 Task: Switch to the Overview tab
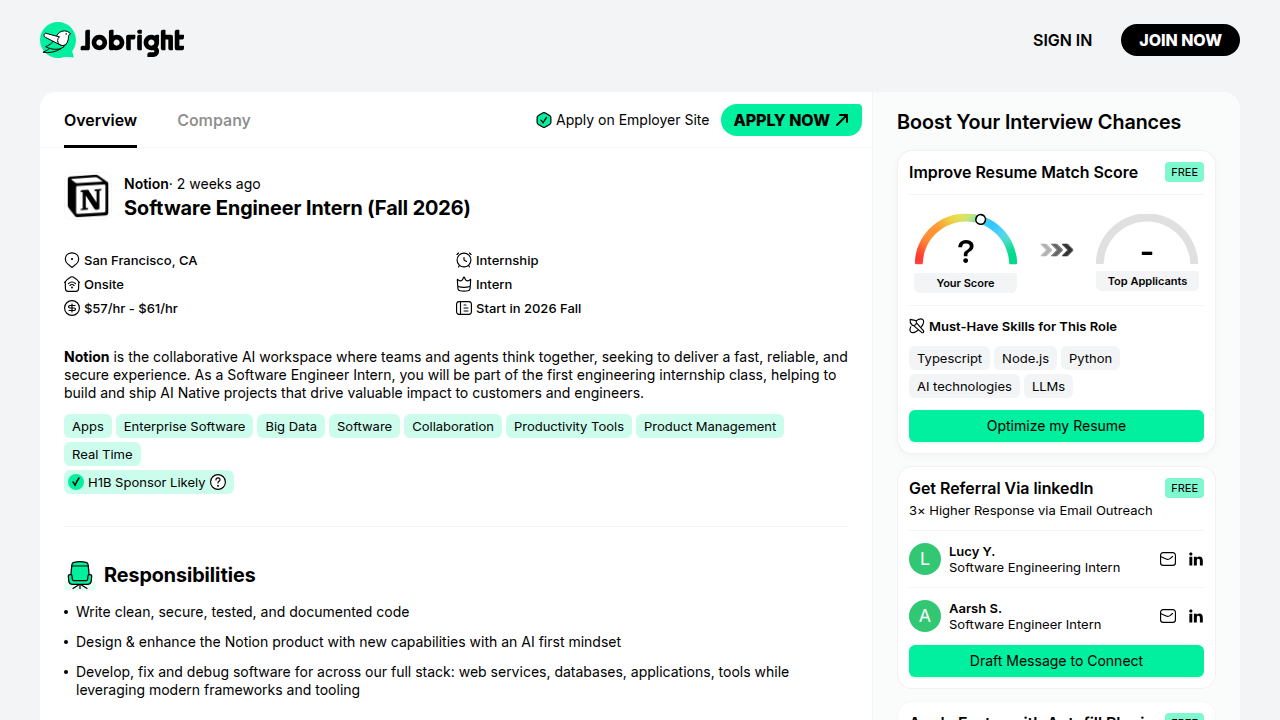pyautogui.click(x=100, y=120)
